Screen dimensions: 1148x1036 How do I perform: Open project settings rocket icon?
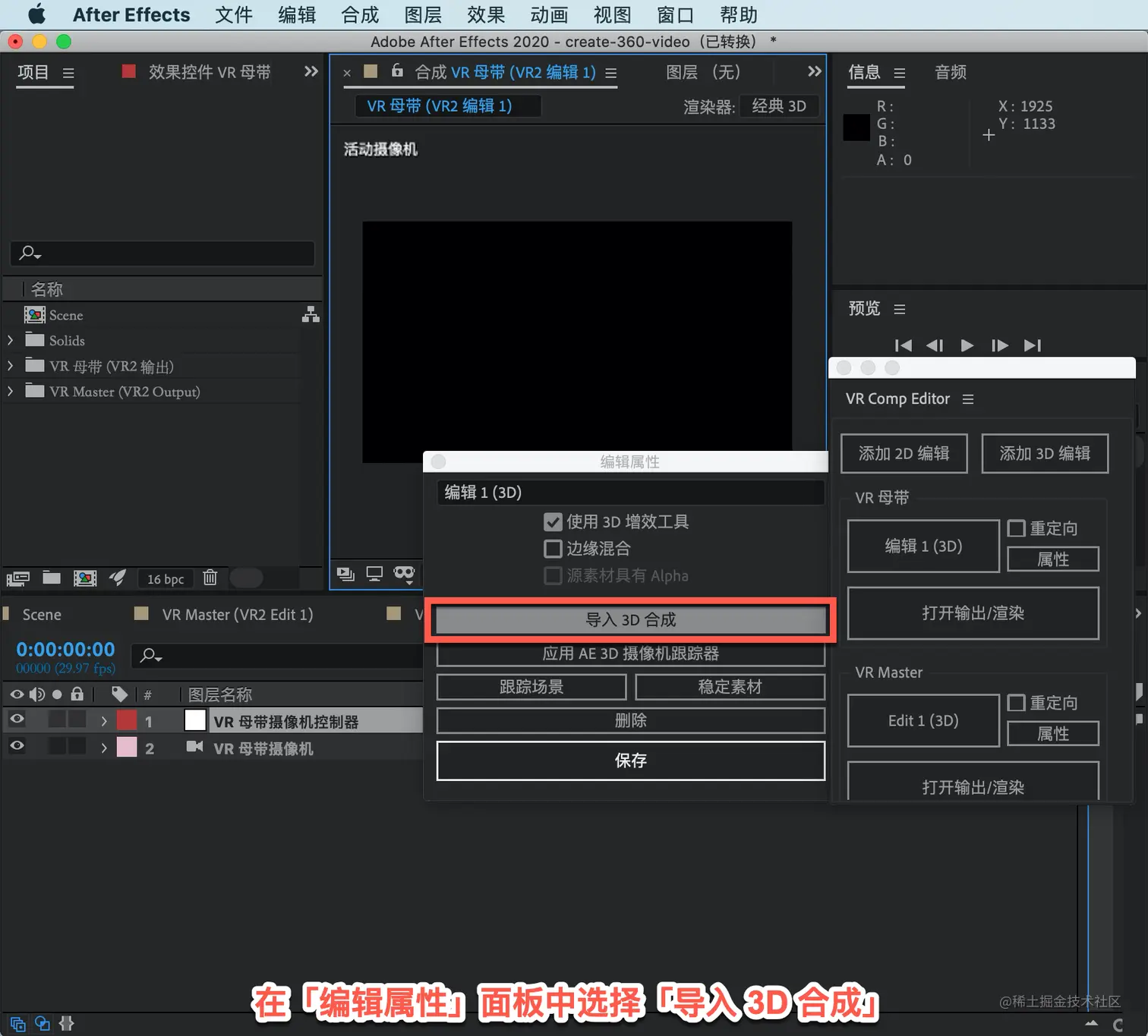(117, 578)
